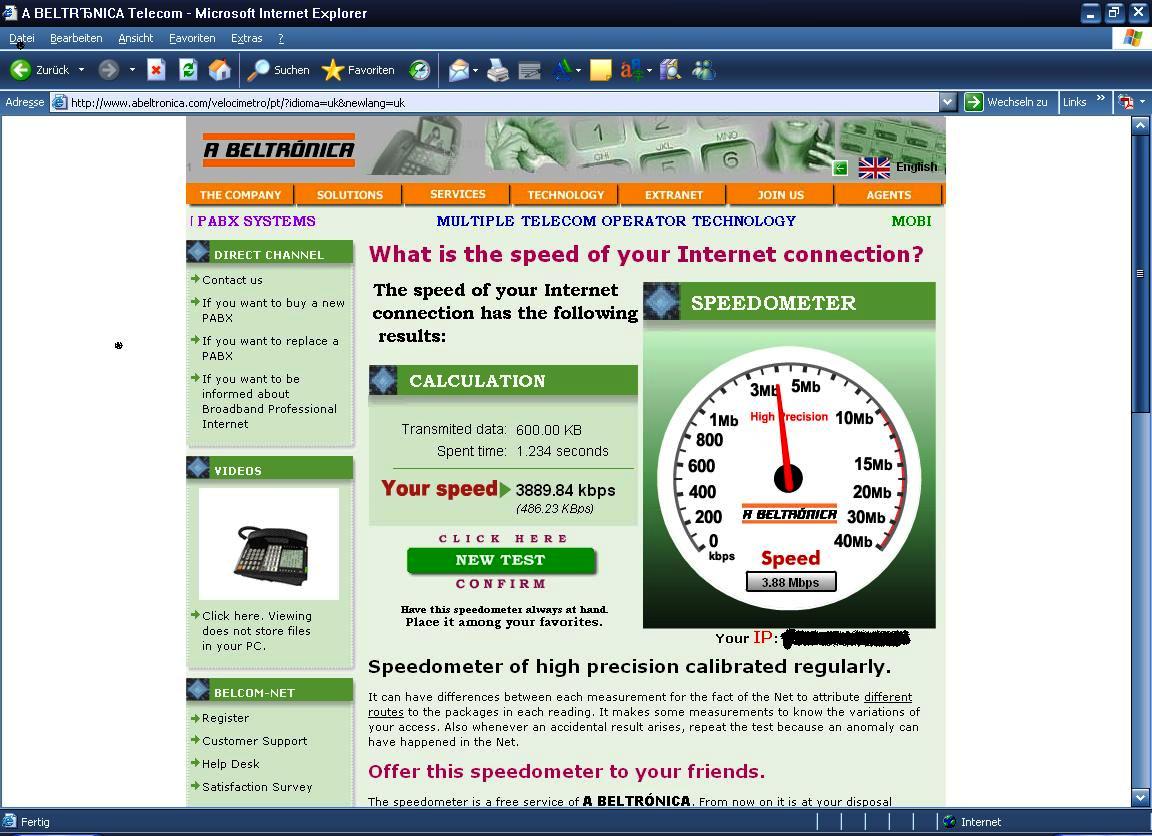This screenshot has height=836, width=1152.
Task: Expand the Links toolbar chevron
Action: (1101, 98)
